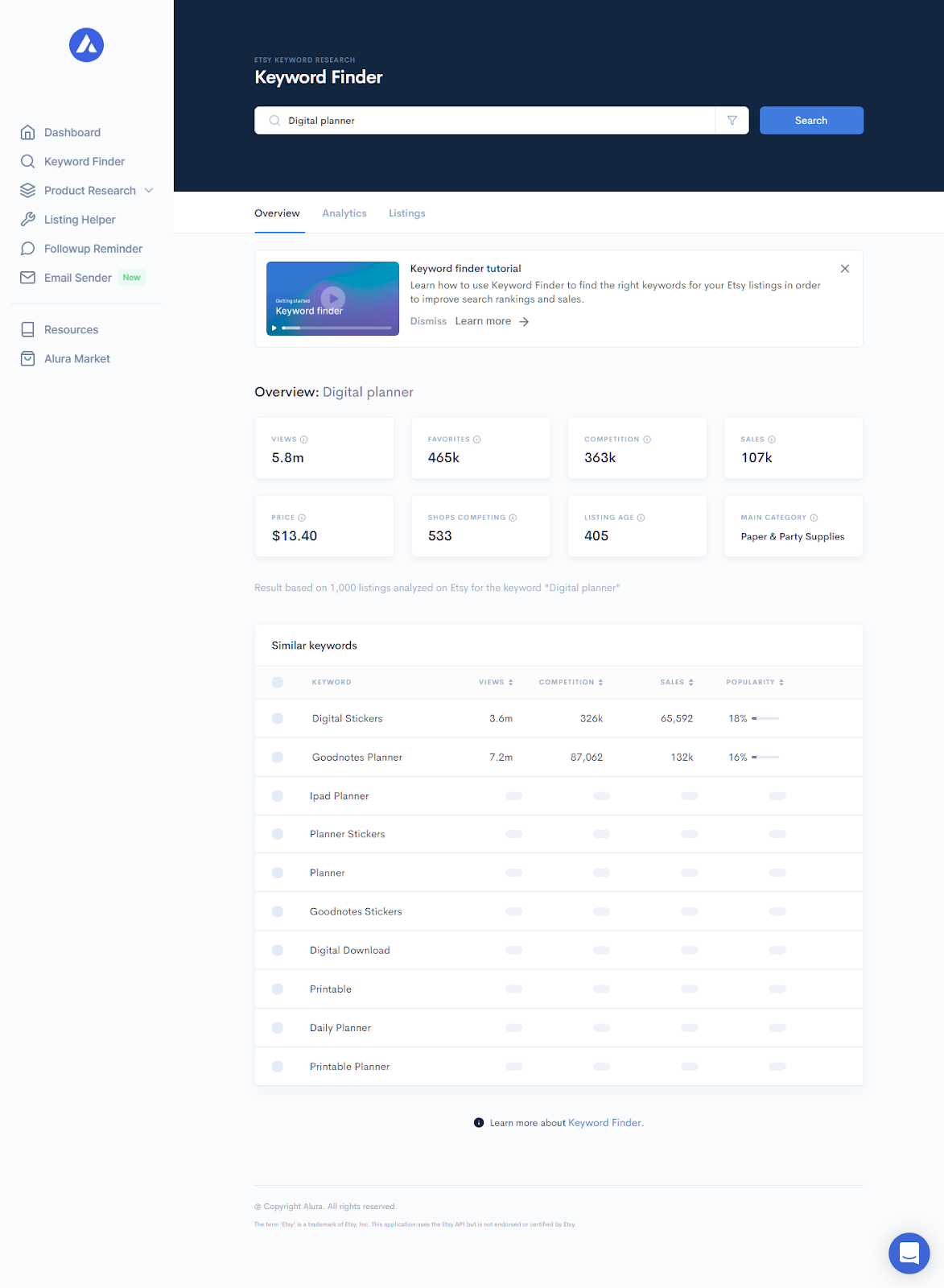Click Goodnotes Planner popularity bar
This screenshot has height=1288, width=944.
(765, 758)
